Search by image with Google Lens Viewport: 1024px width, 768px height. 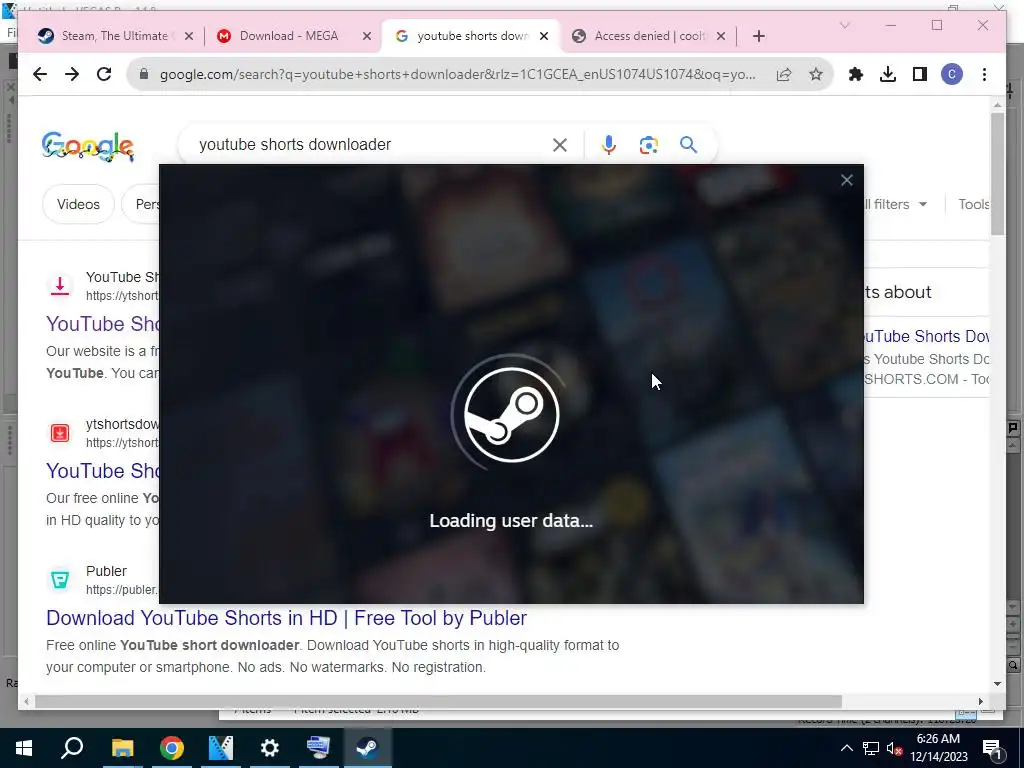pos(648,145)
